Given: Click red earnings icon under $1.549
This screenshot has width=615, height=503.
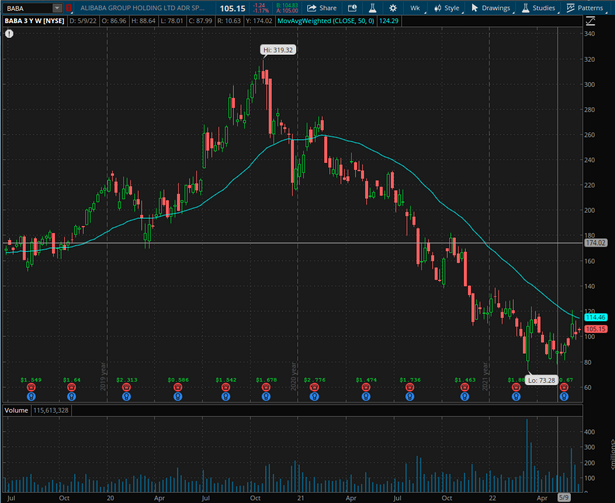Looking at the screenshot, I should tap(31, 388).
